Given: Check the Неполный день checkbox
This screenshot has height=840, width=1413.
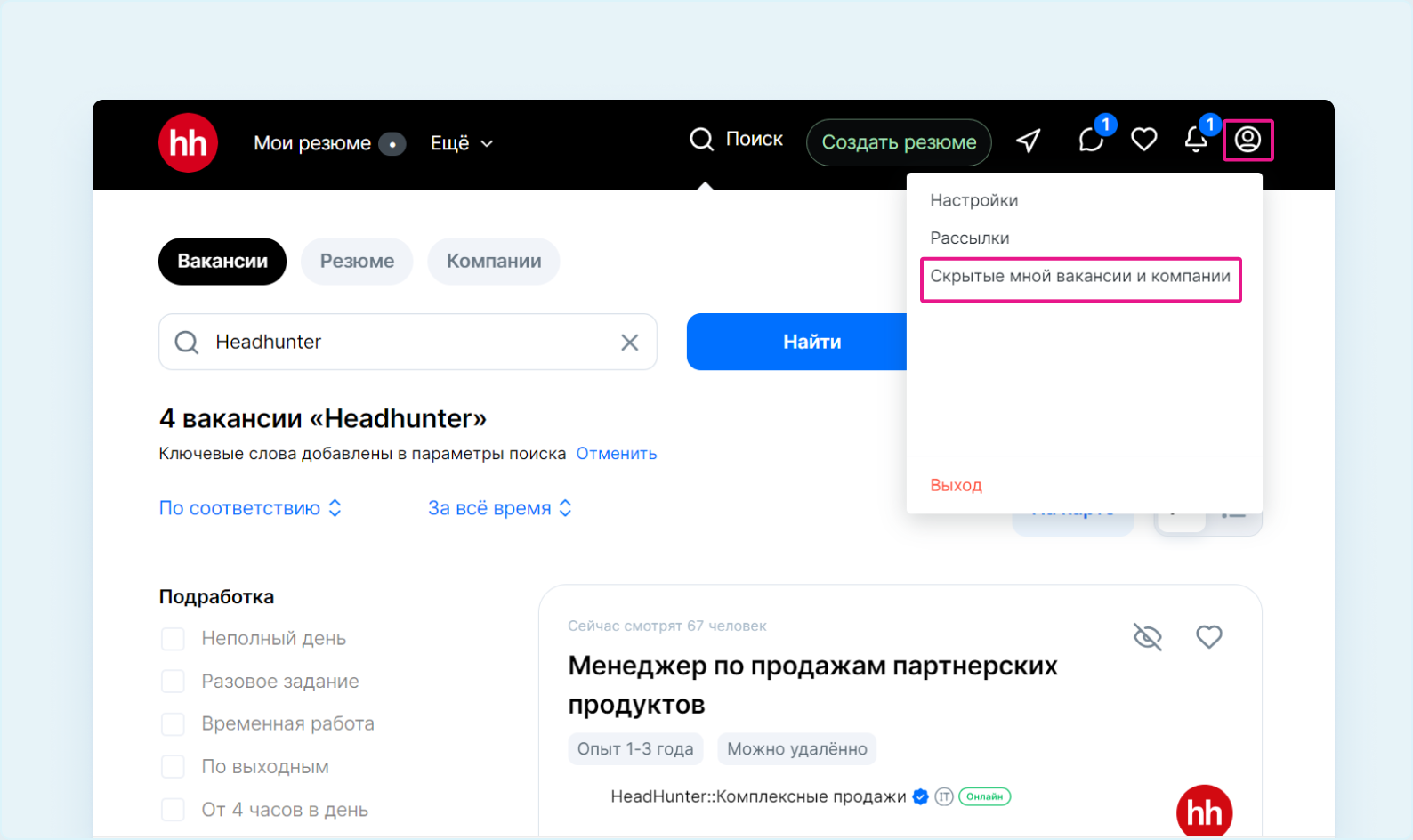Looking at the screenshot, I should tap(173, 639).
